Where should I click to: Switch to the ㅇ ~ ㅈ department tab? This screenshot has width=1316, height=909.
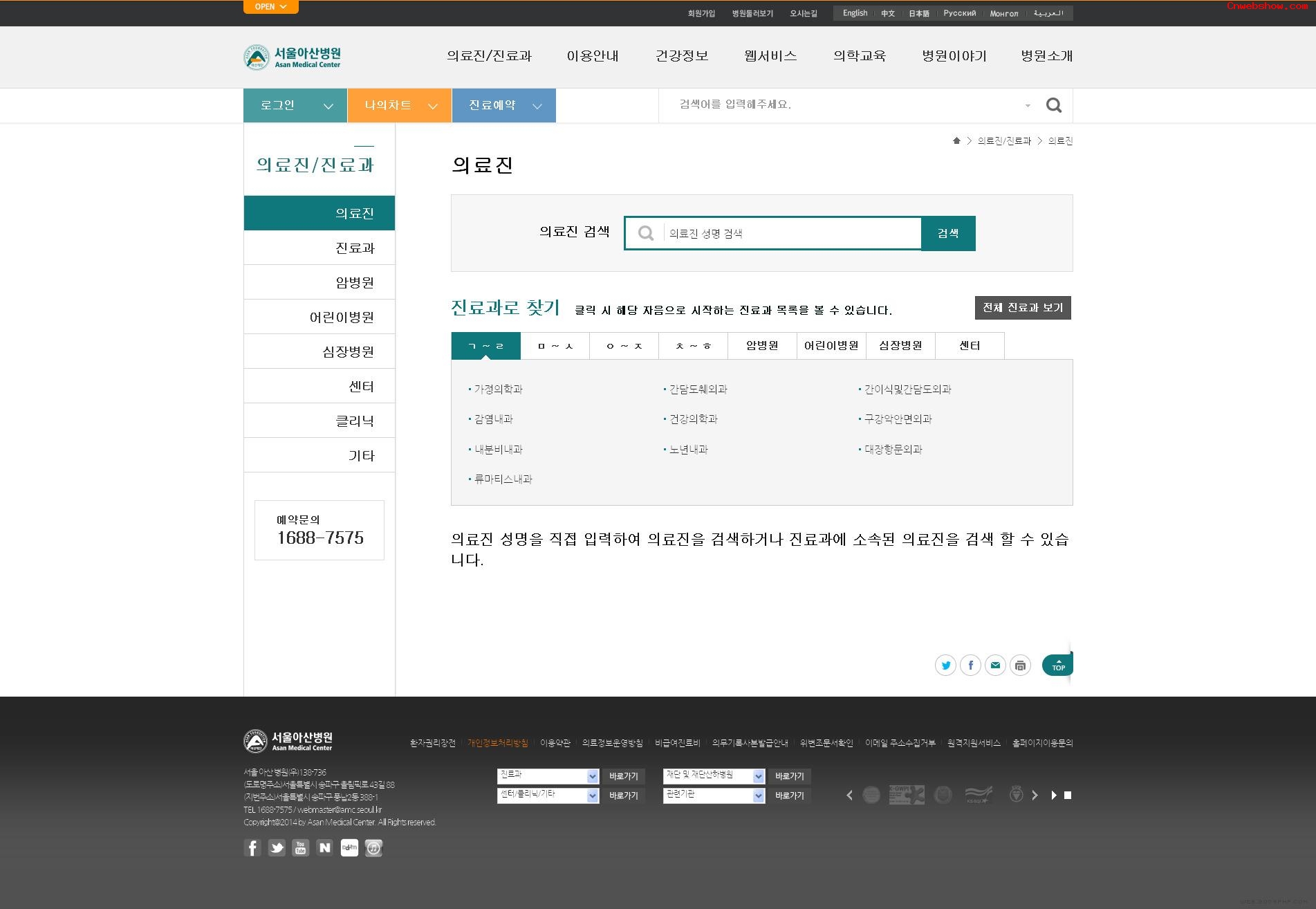624,346
